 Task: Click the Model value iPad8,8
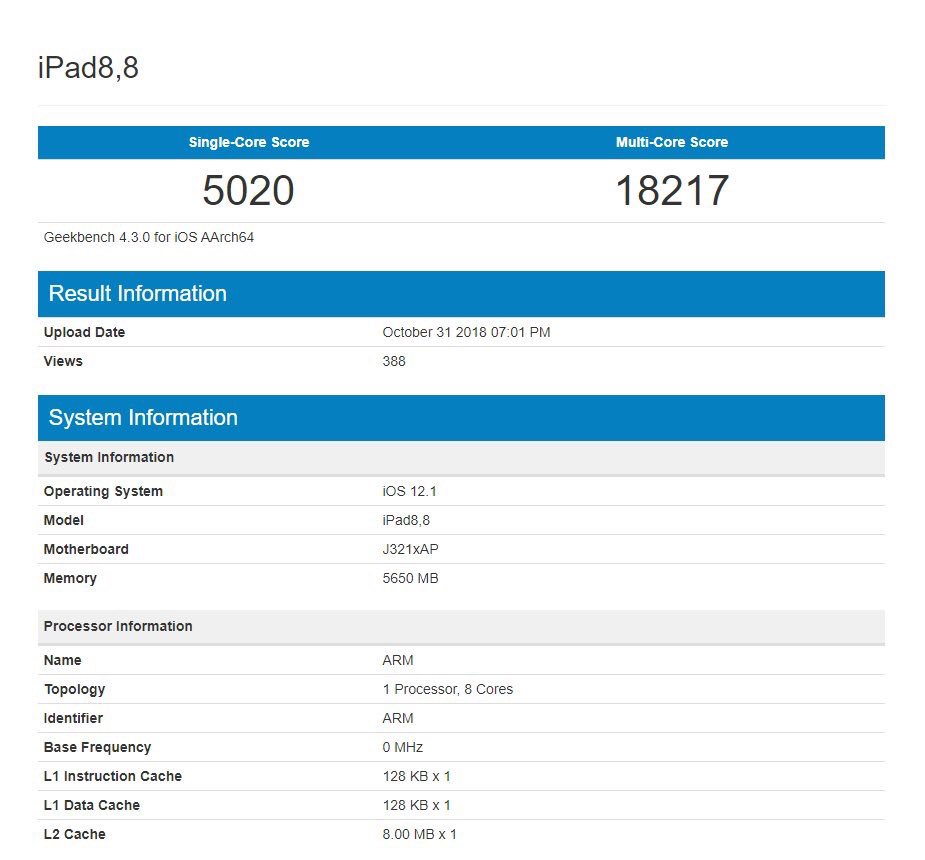406,520
